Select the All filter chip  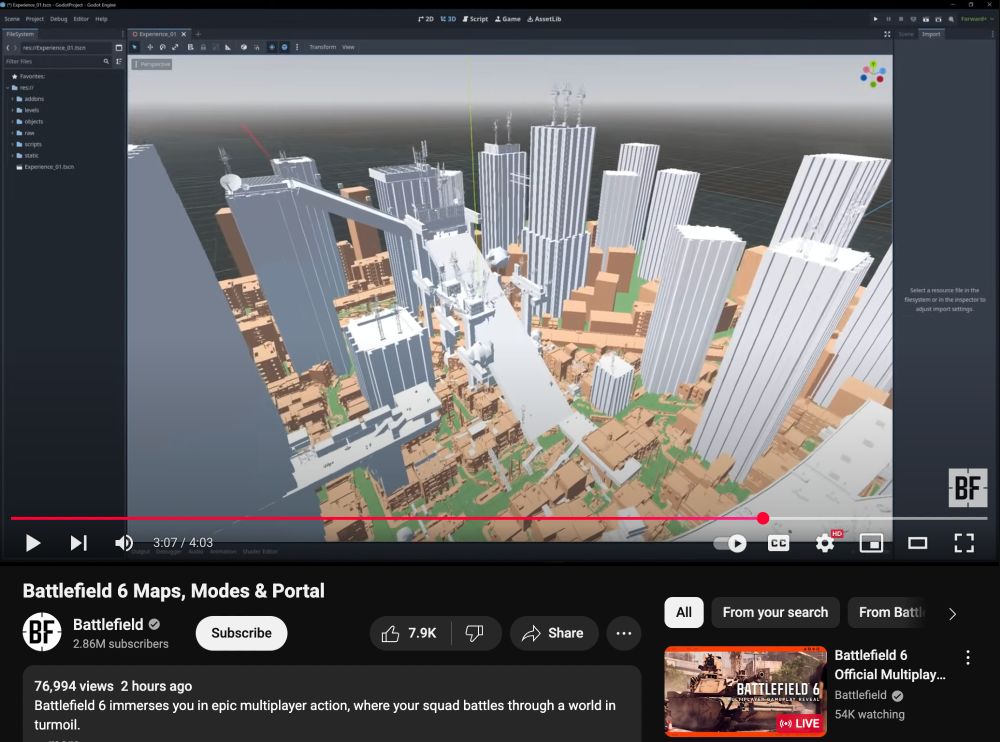click(x=684, y=612)
